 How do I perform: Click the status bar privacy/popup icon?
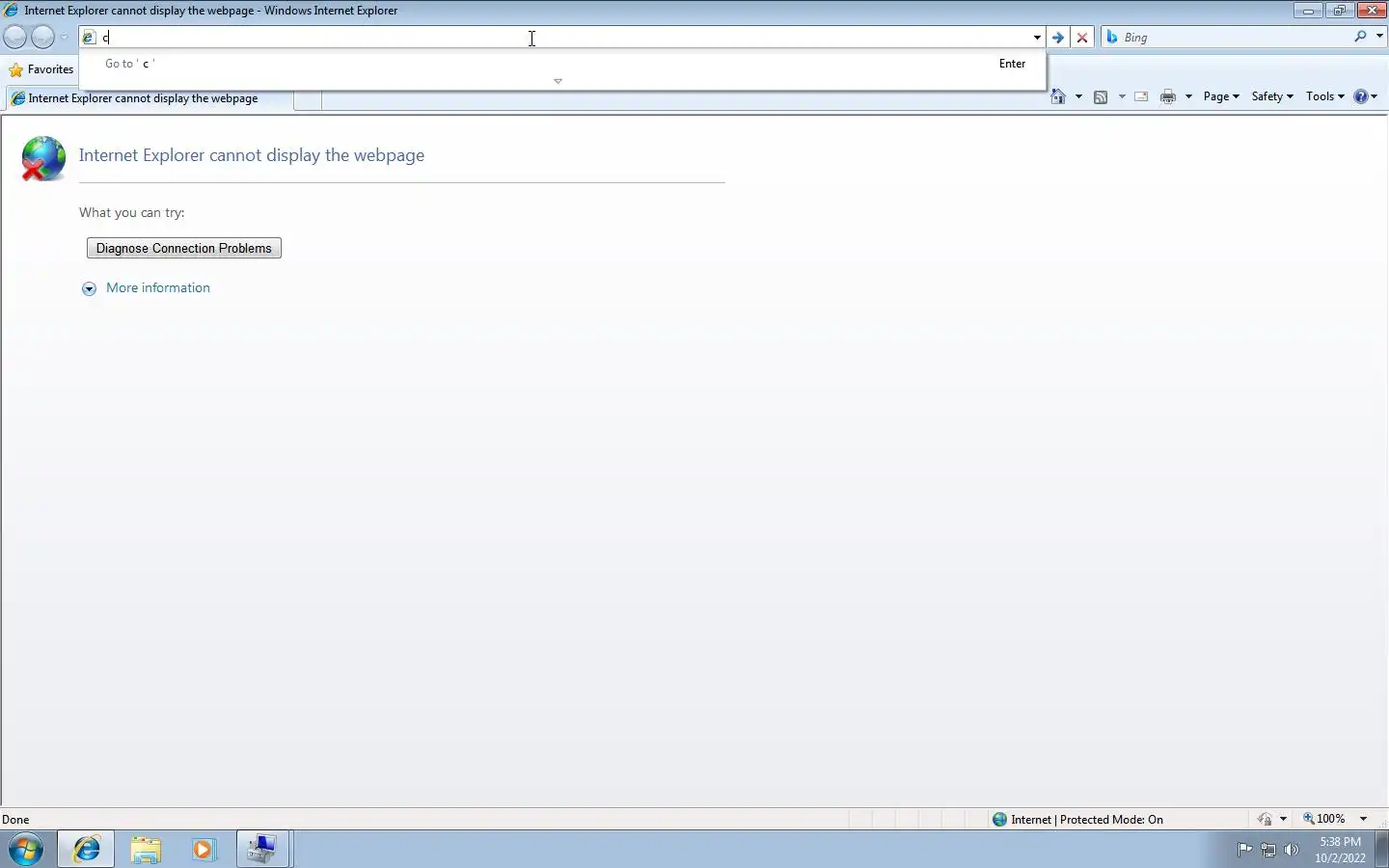[1266, 819]
